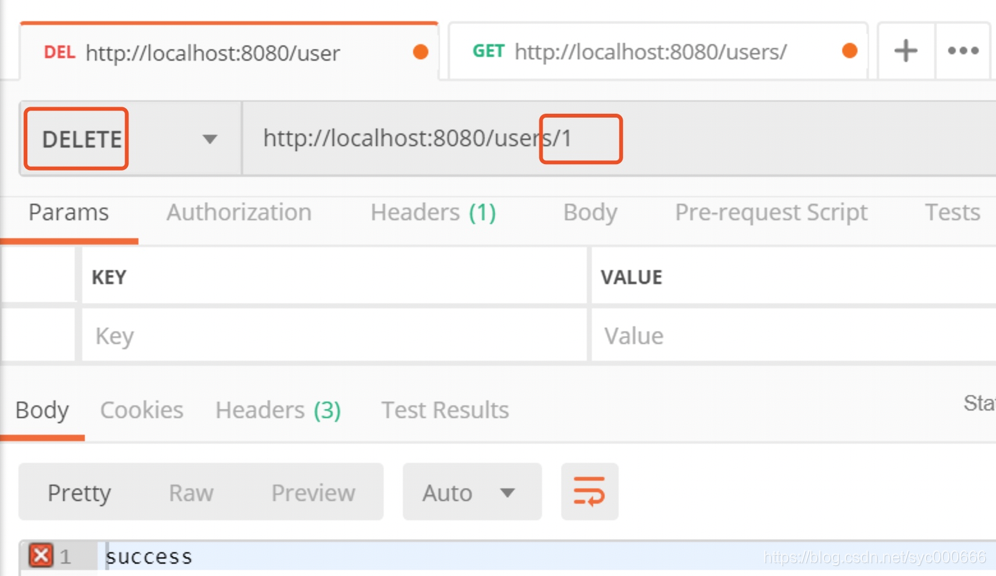
Task: Click the unsaved changes dot on DELETE tab
Action: coord(422,51)
